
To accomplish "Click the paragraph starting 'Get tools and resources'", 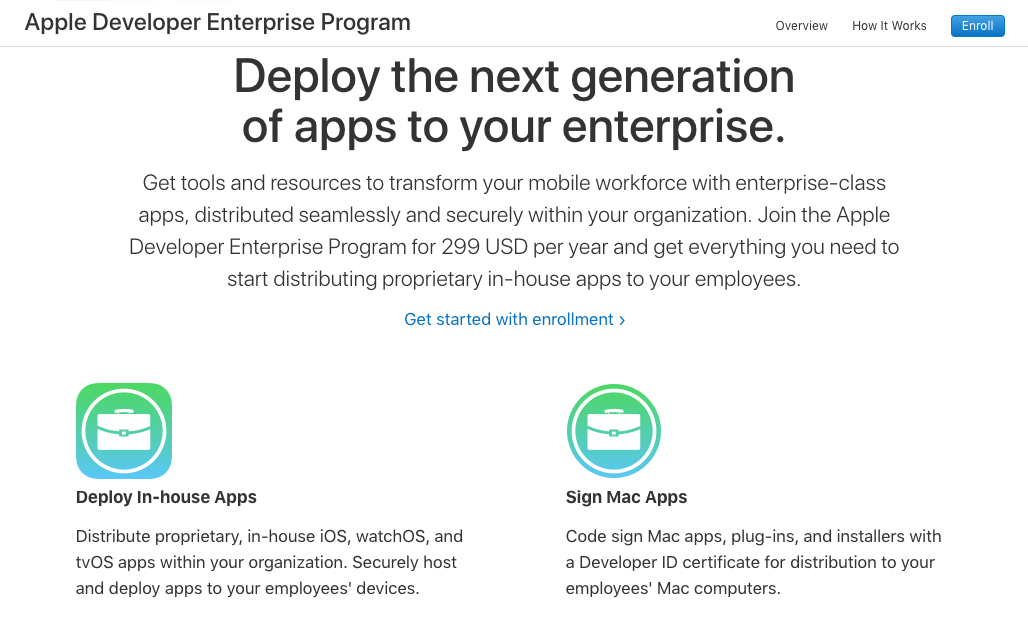I will [x=514, y=231].
